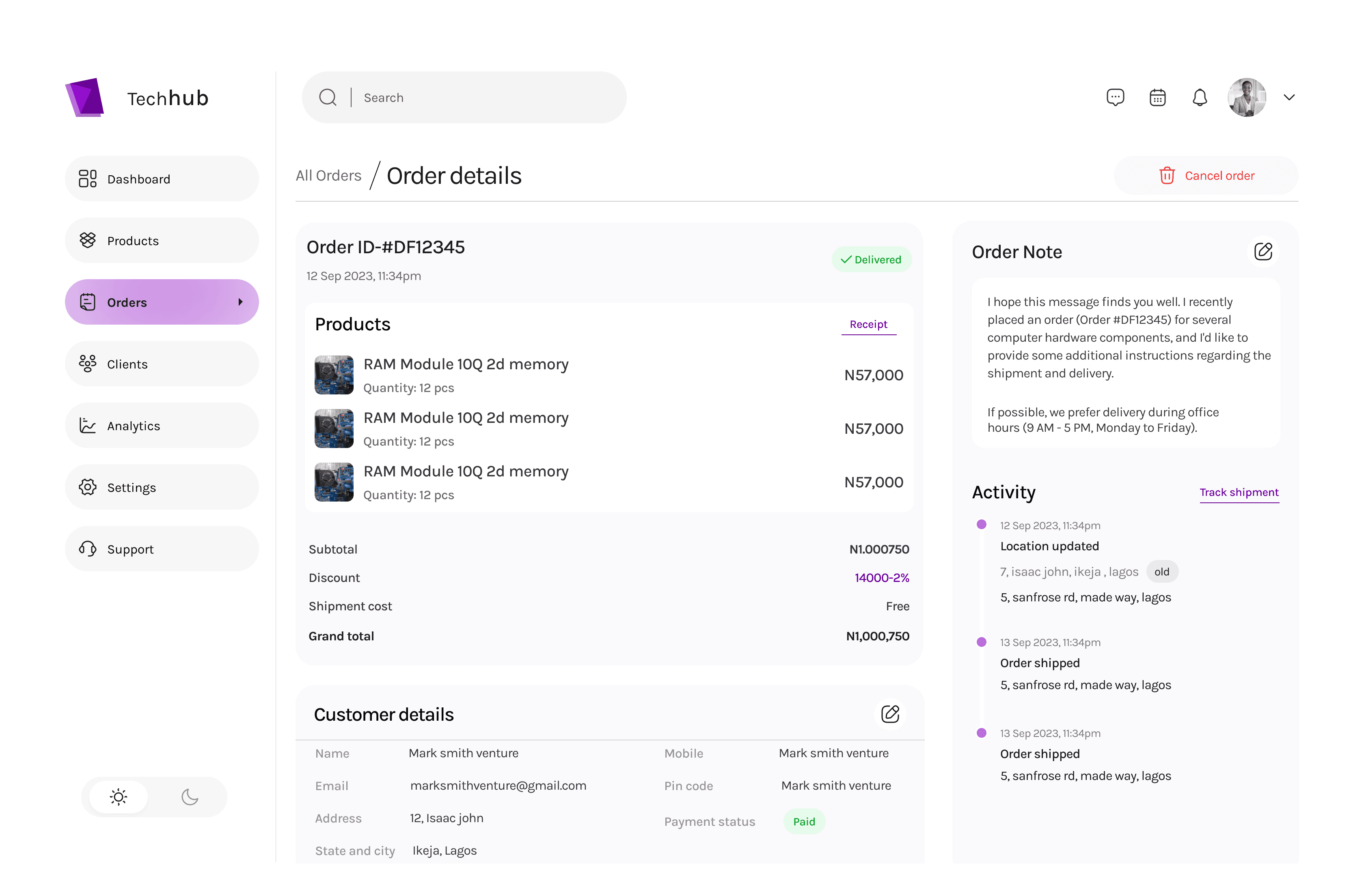Click the notifications bell icon

click(1199, 97)
